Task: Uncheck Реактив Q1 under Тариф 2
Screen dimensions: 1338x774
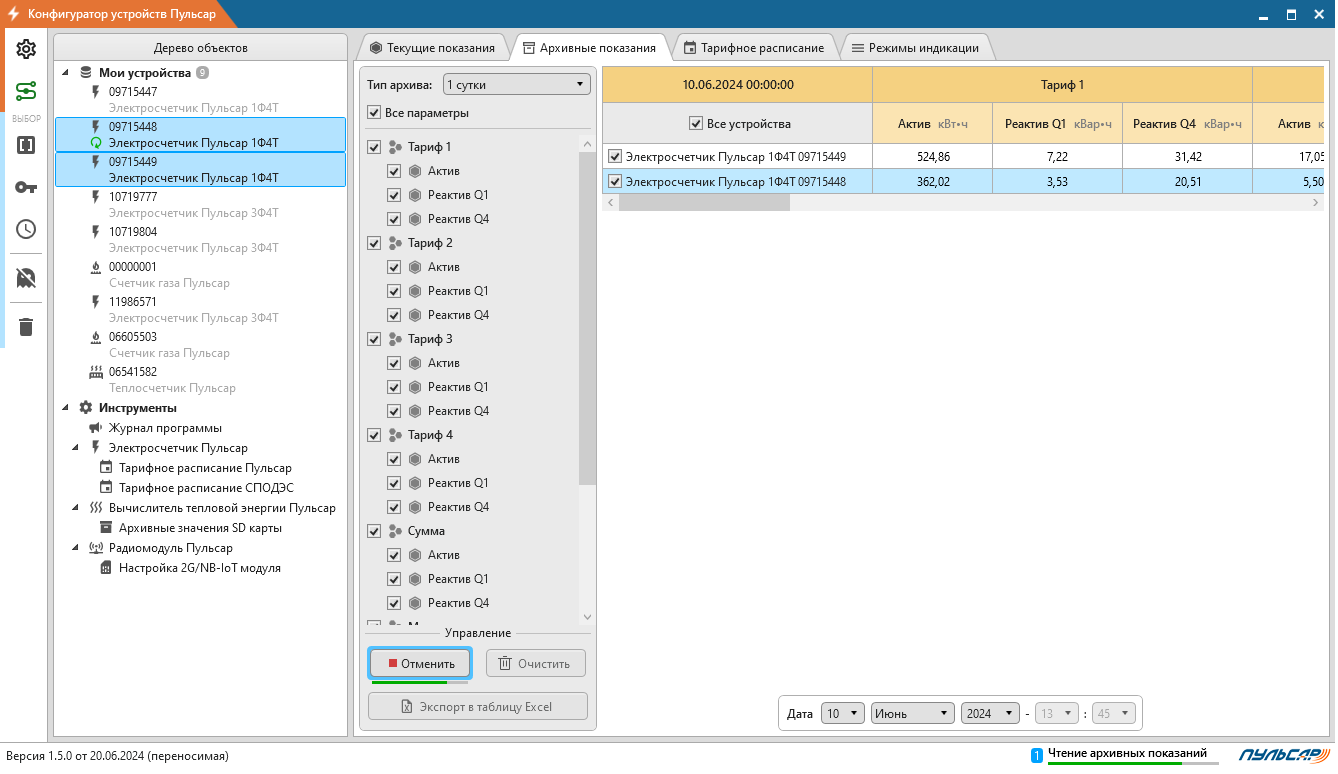Action: tap(394, 291)
